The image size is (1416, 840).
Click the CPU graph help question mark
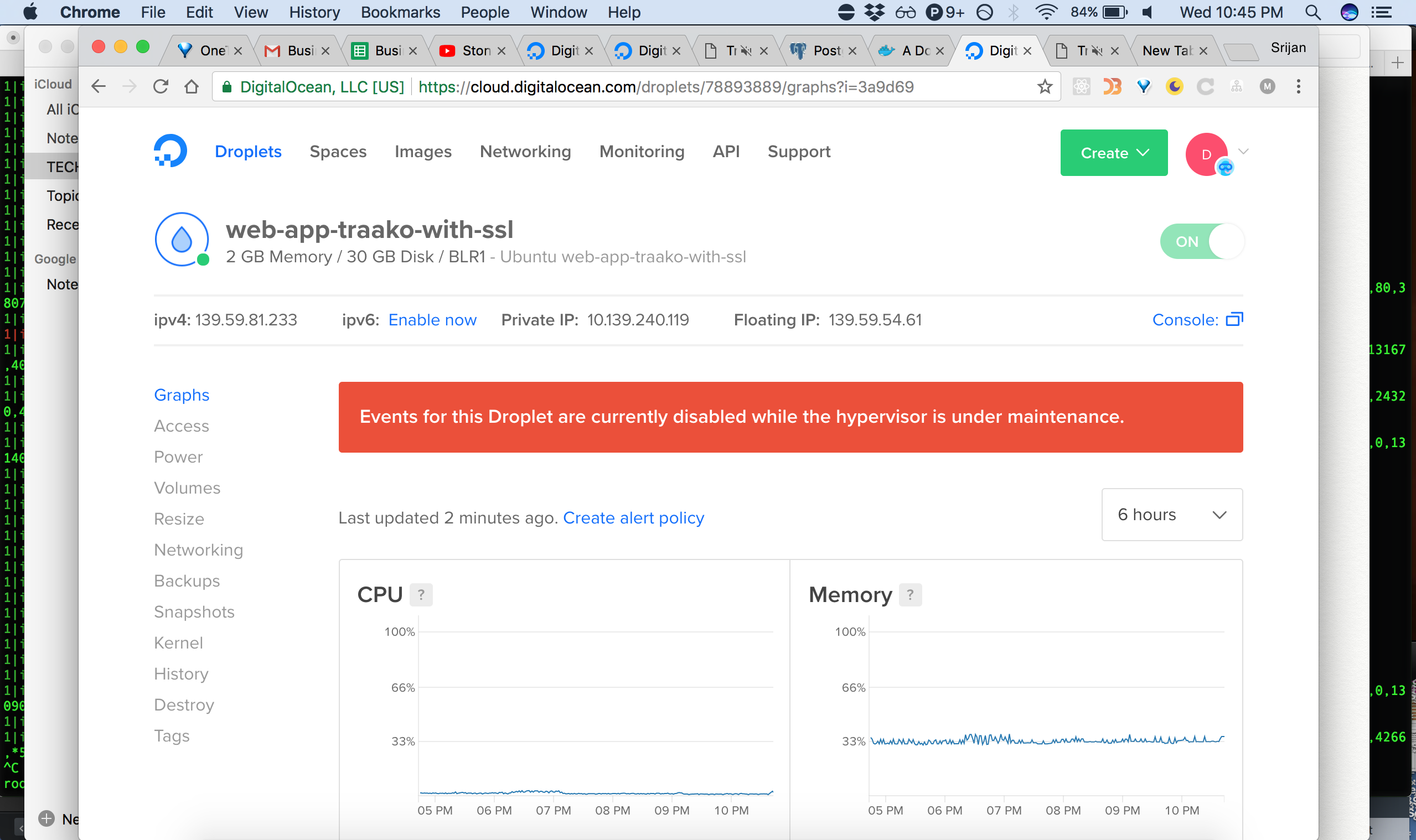pos(421,594)
